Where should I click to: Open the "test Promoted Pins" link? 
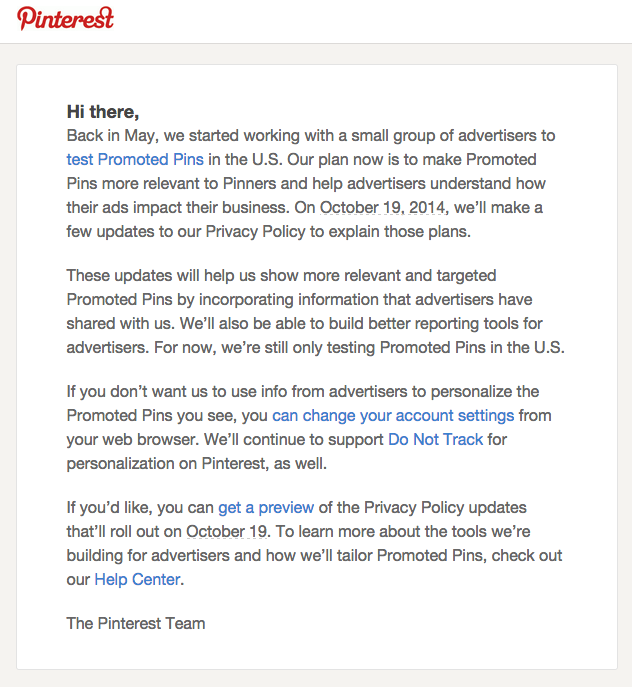pos(135,159)
